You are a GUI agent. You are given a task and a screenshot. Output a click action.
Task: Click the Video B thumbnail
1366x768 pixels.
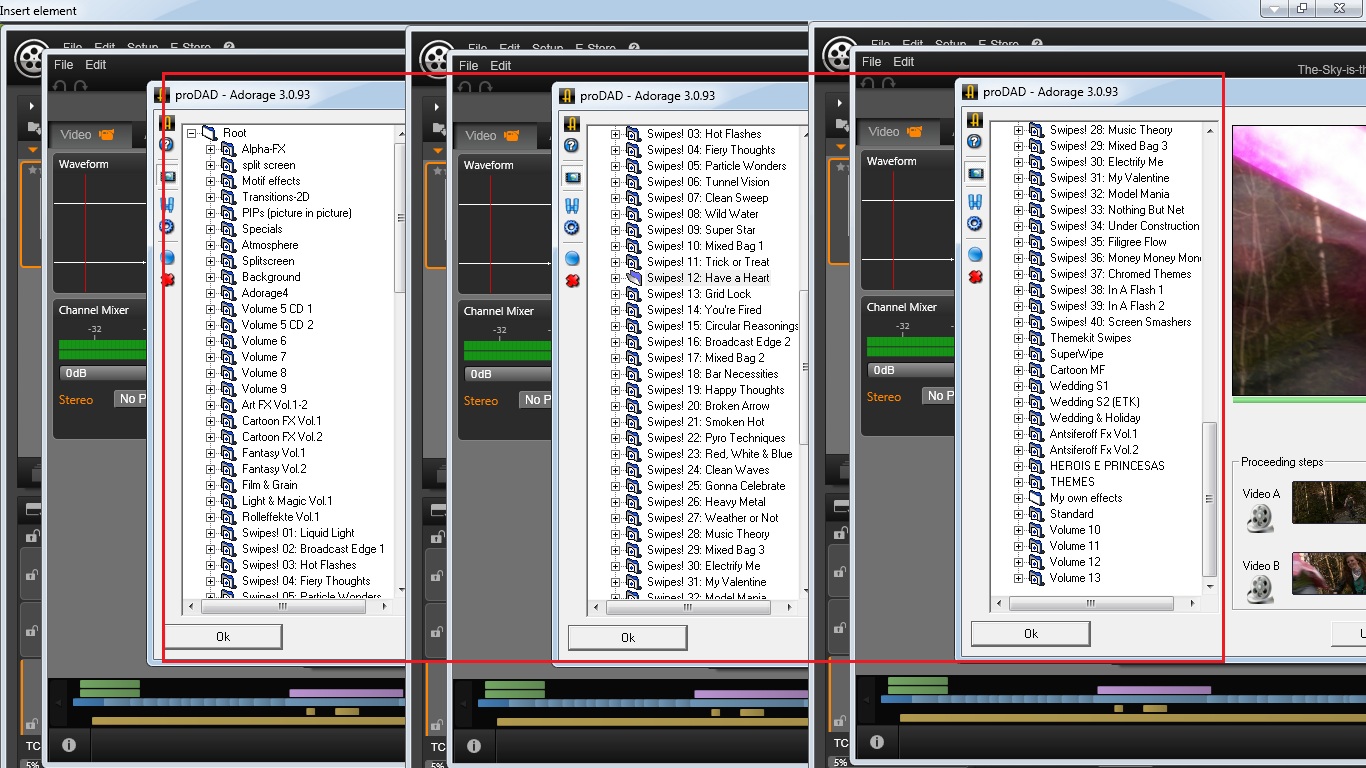pyautogui.click(x=1329, y=573)
